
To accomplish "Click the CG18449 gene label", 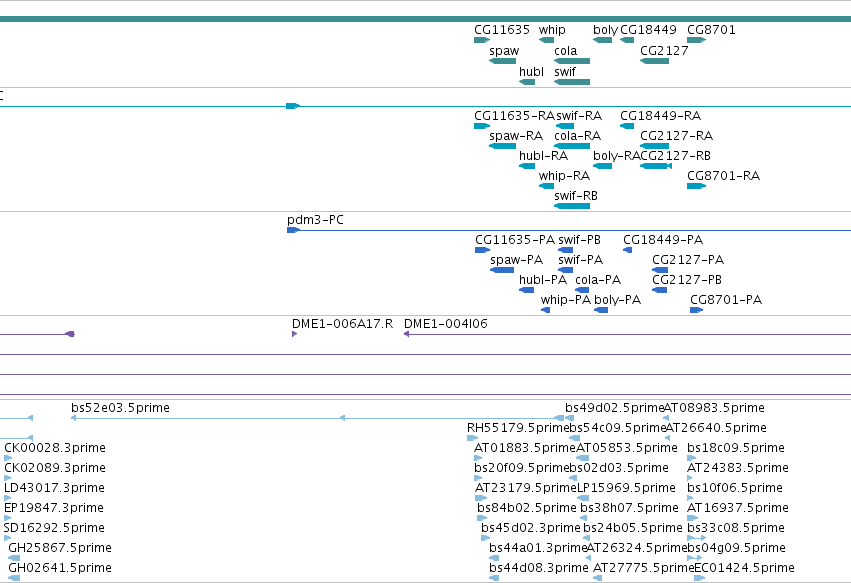I will (x=648, y=30).
